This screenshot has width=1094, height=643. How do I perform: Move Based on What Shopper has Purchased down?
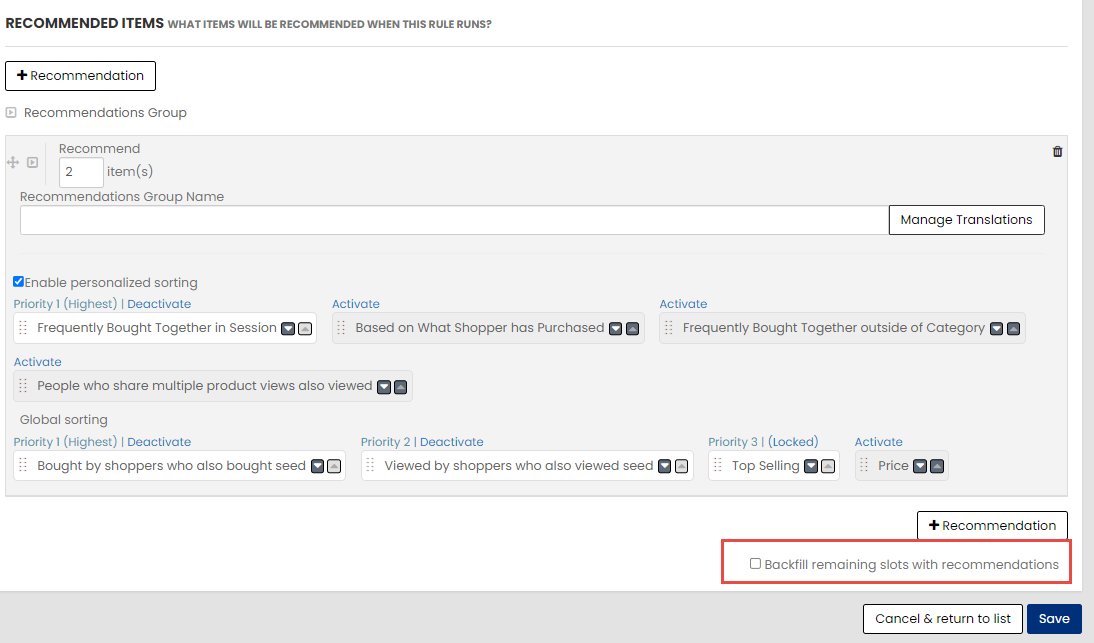[615, 328]
